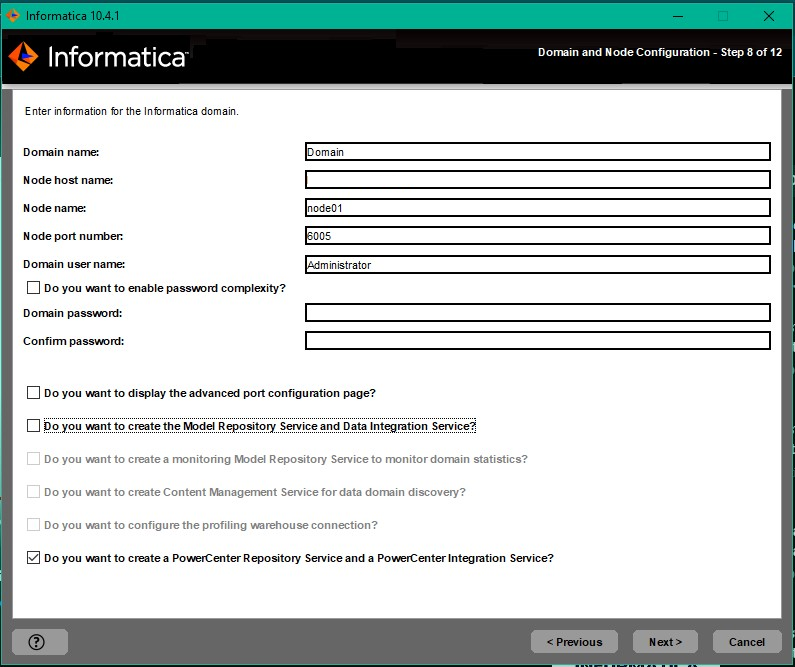This screenshot has width=795, height=667.
Task: Click the 'Confirm password:' label
Action: pyautogui.click(x=74, y=341)
